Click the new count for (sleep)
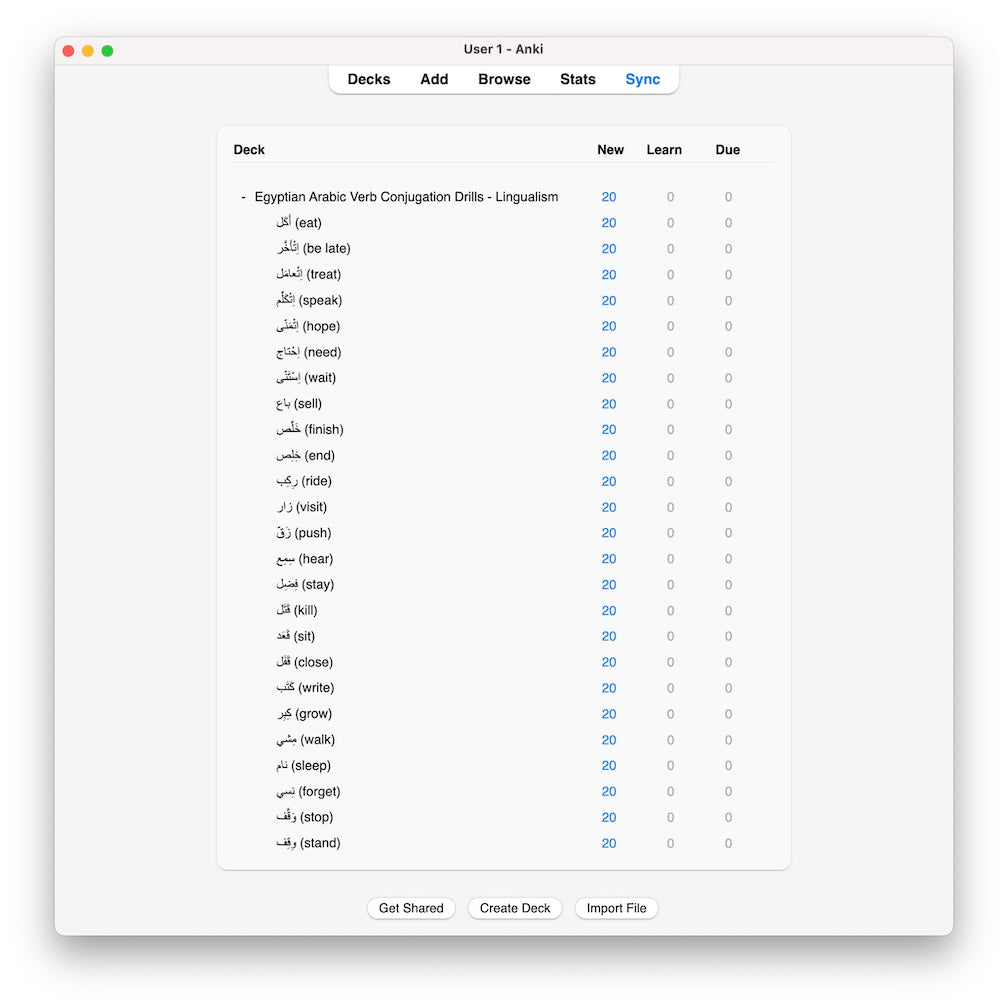 point(609,766)
